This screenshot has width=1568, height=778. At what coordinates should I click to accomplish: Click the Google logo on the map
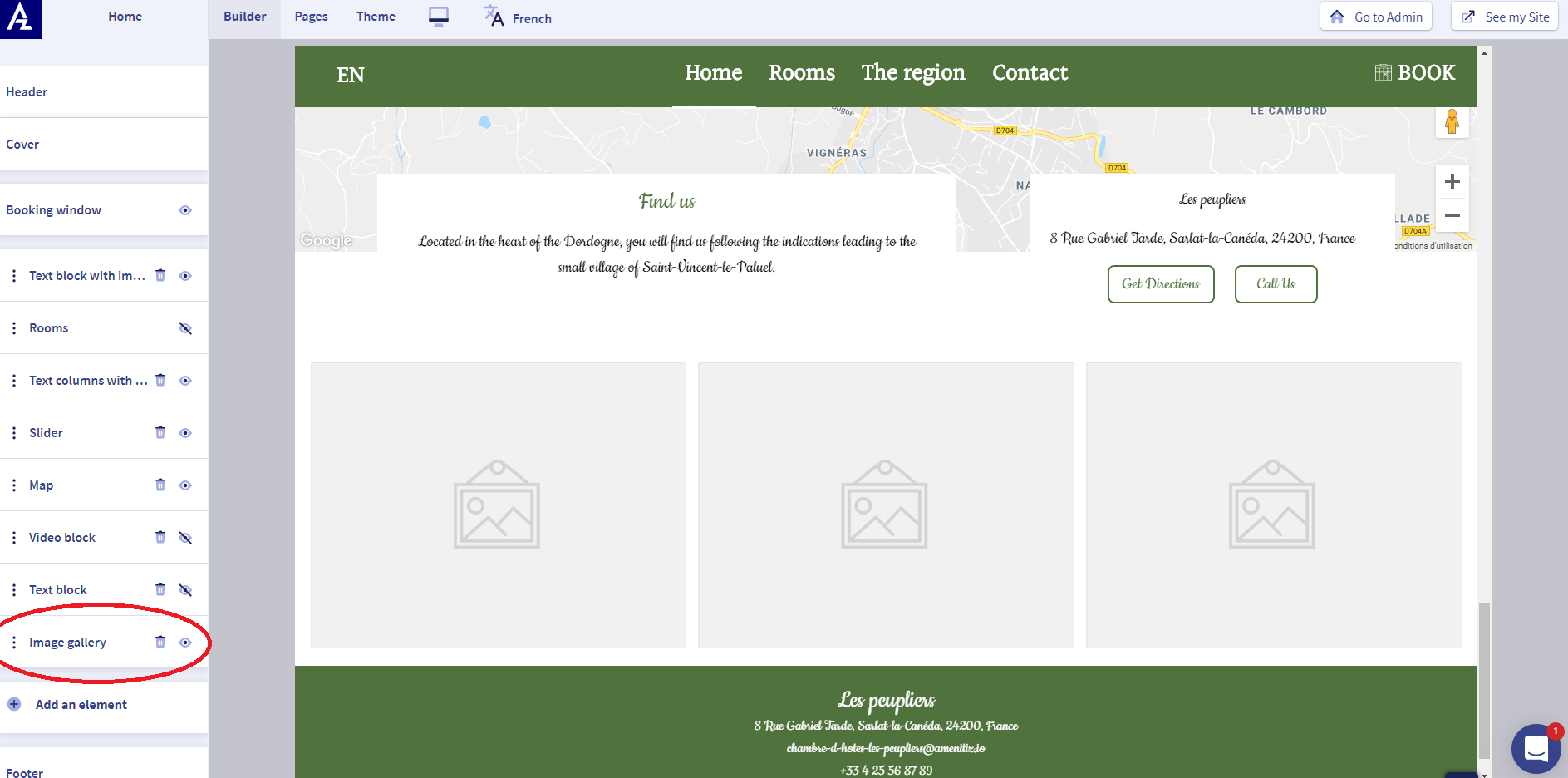coord(327,240)
